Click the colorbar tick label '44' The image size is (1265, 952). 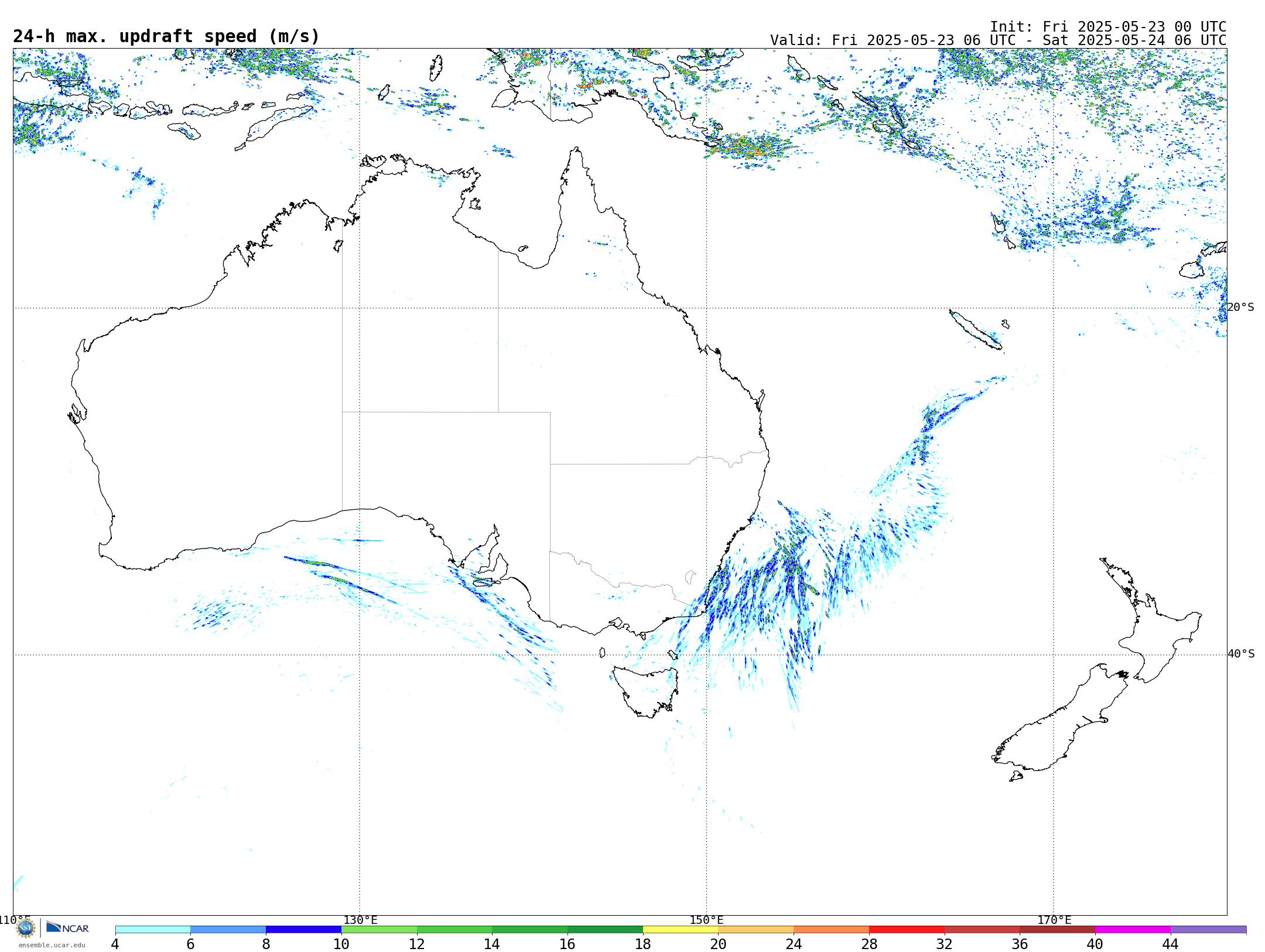[1171, 944]
